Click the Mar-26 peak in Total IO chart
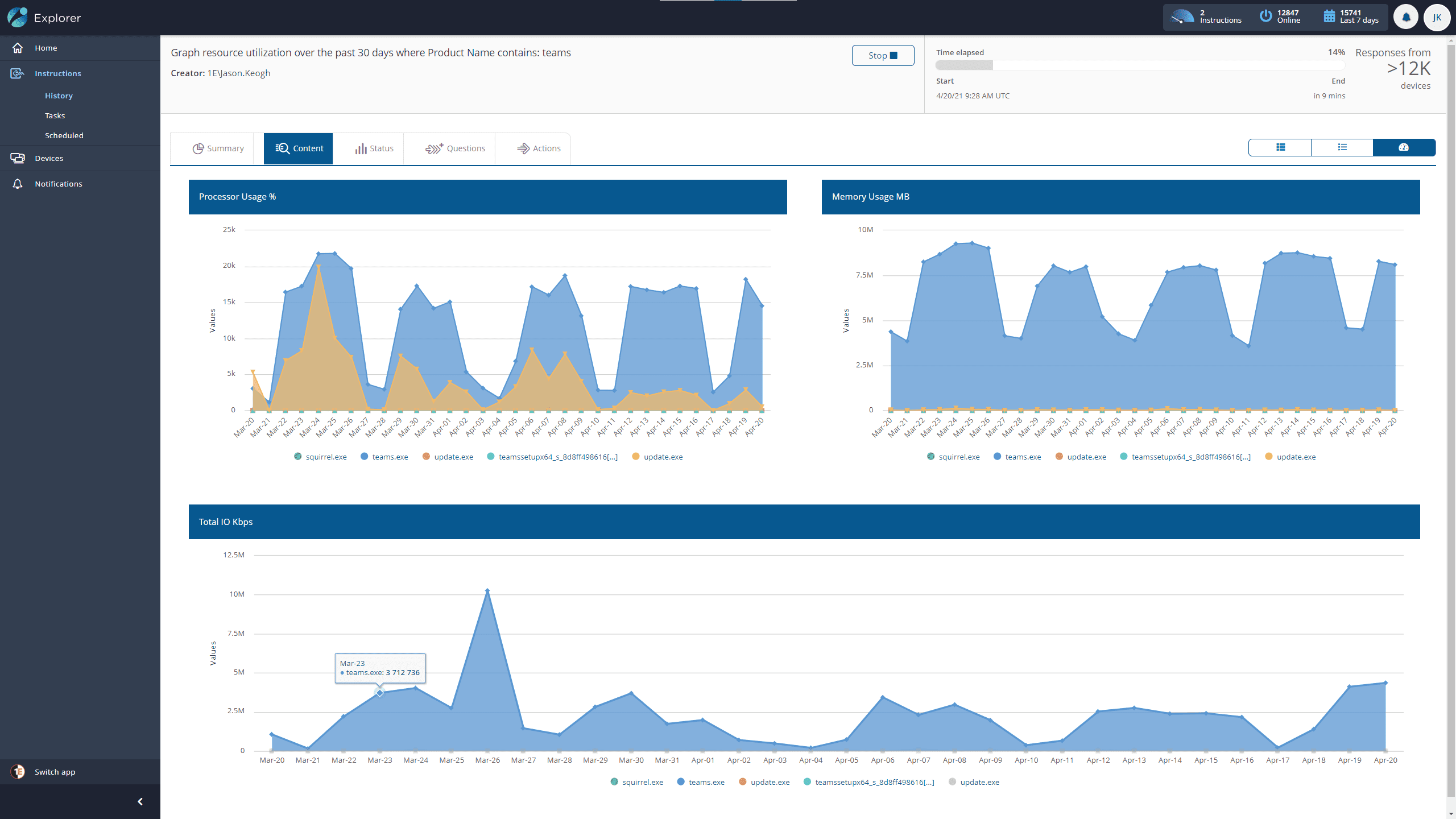This screenshot has width=1456, height=819. pos(487,591)
